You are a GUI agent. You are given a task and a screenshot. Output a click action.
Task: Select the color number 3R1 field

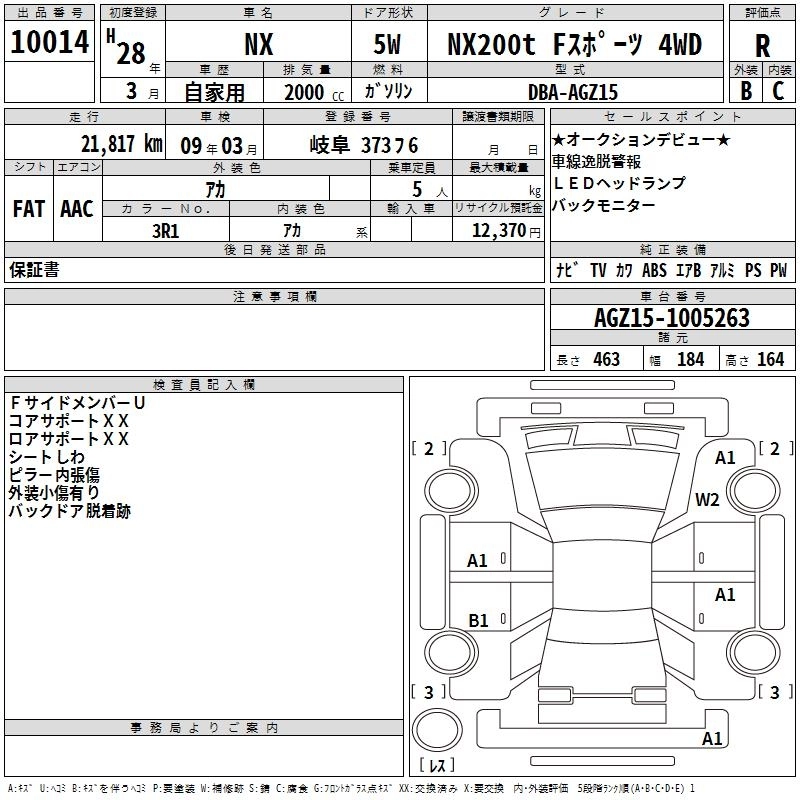click(166, 230)
